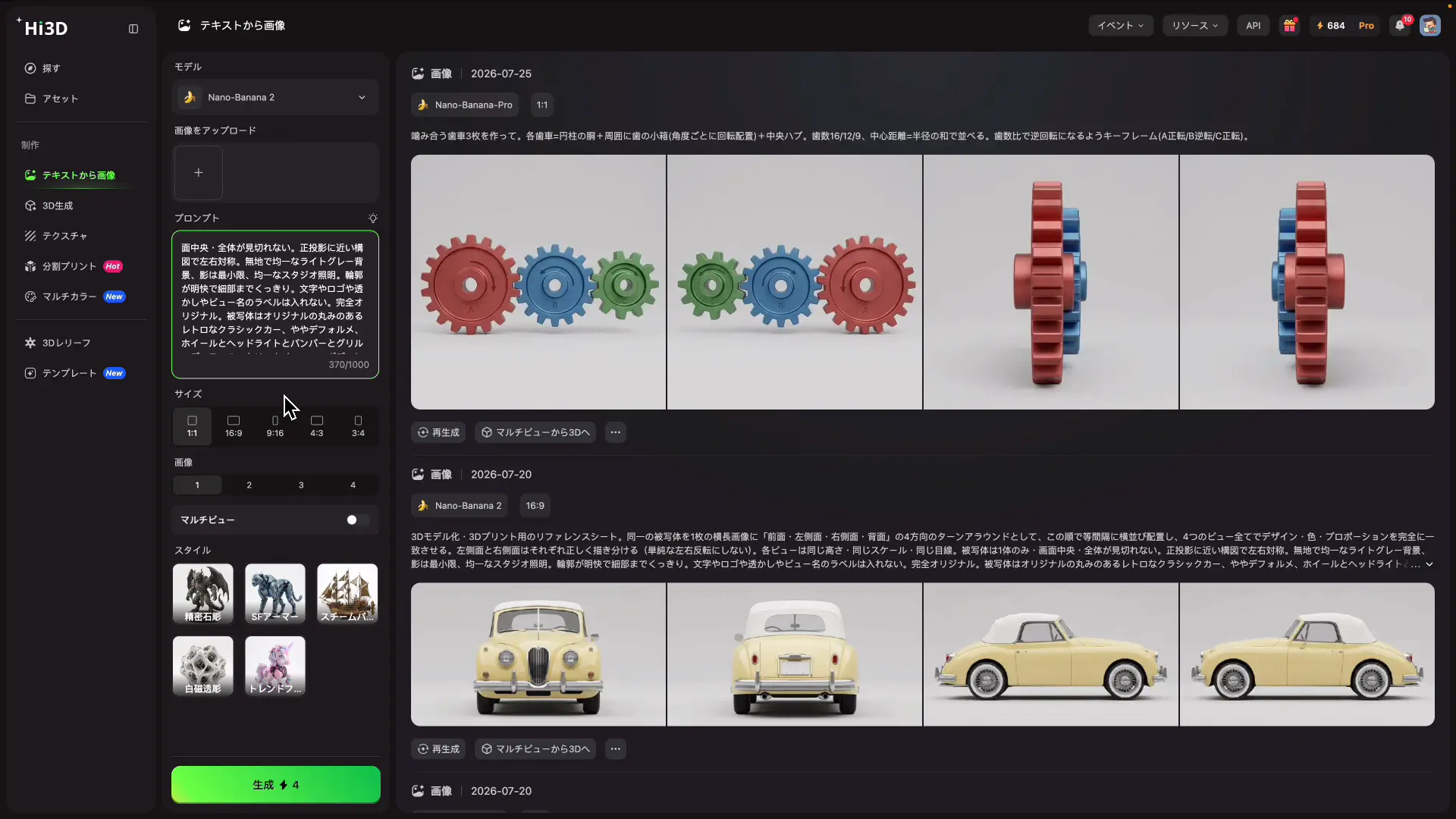The width and height of the screenshot is (1456, 819).
Task: Open the yellow car rear-view image
Action: pyautogui.click(x=795, y=654)
